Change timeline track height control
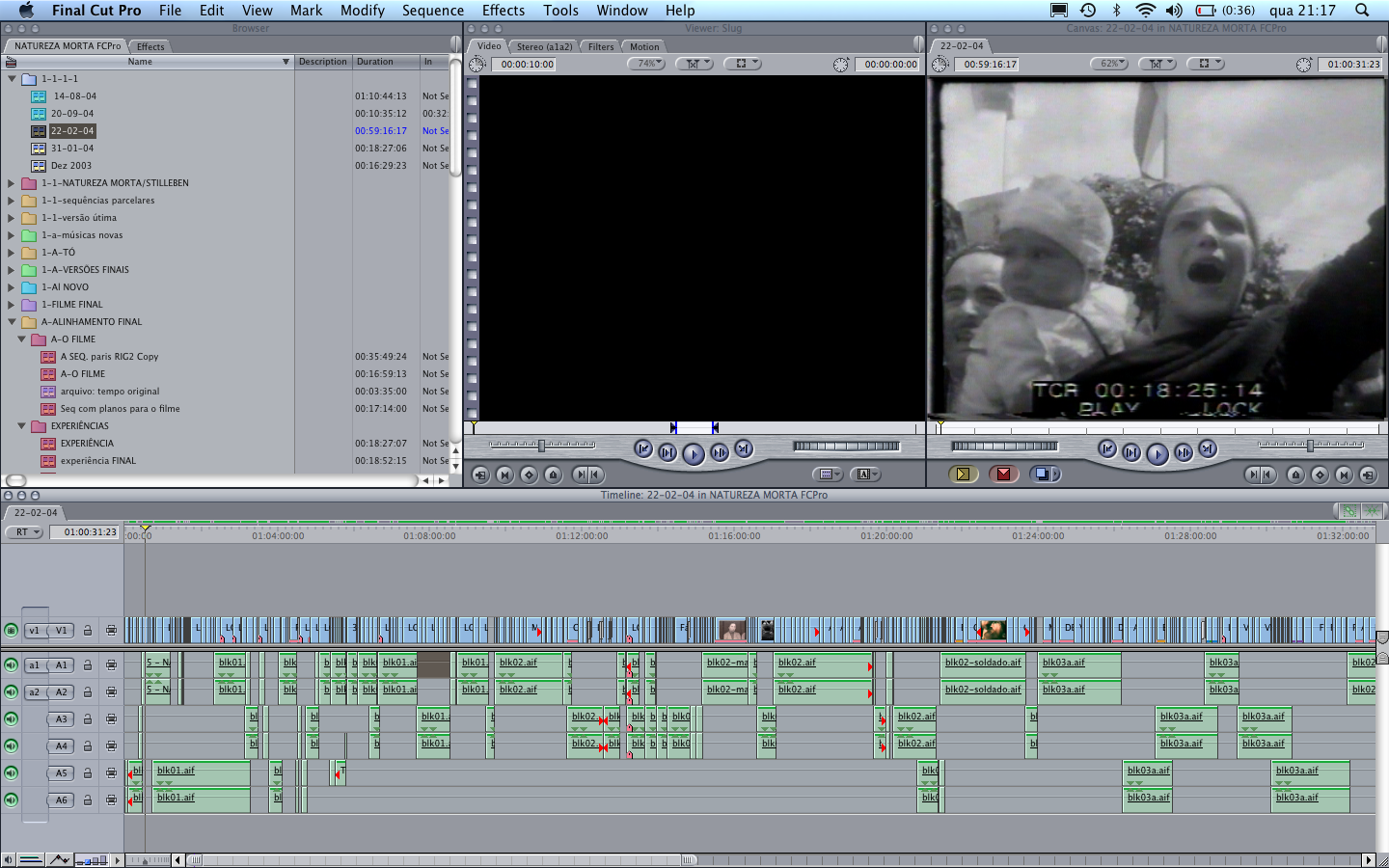This screenshot has width=1389, height=868. (x=92, y=859)
